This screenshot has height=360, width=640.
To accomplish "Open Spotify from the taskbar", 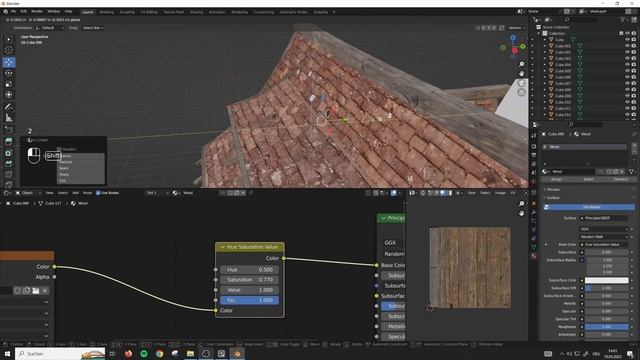I will (144, 353).
